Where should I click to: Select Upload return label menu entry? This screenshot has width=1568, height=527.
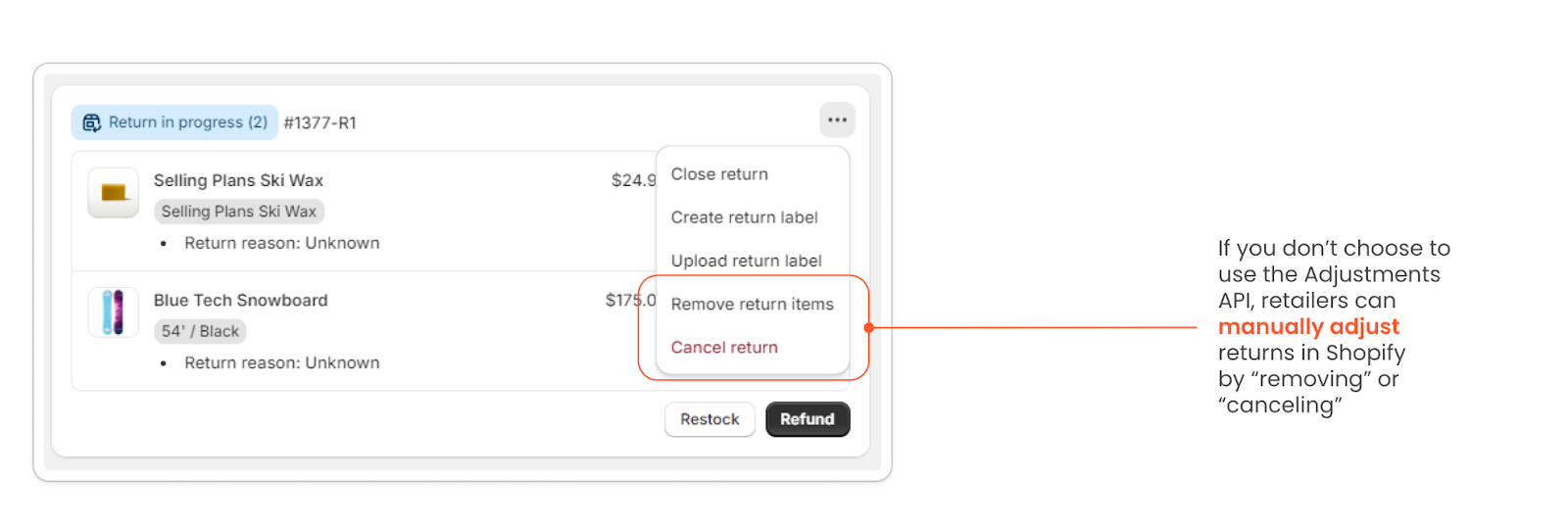point(746,261)
